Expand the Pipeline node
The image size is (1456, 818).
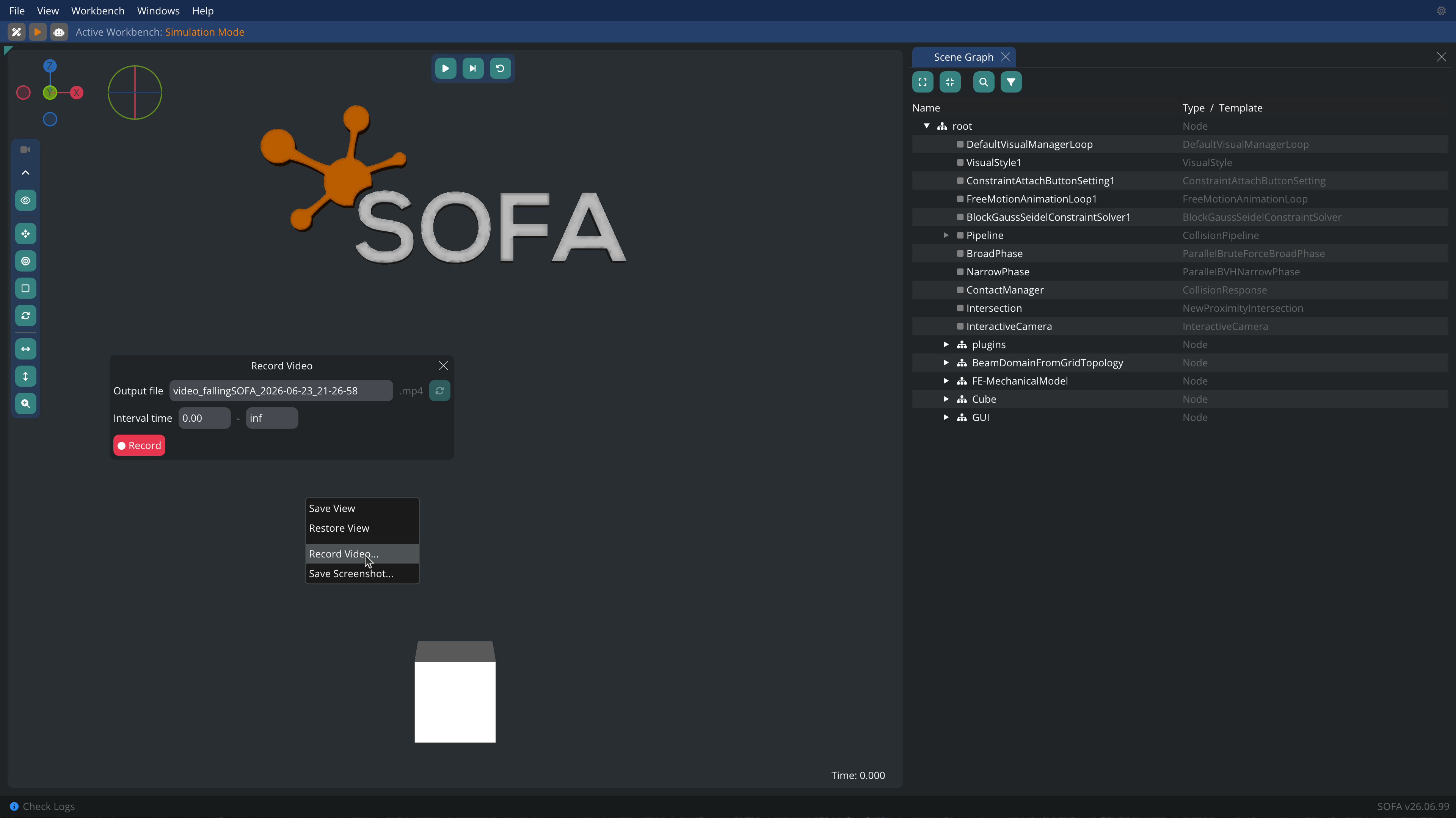point(946,235)
